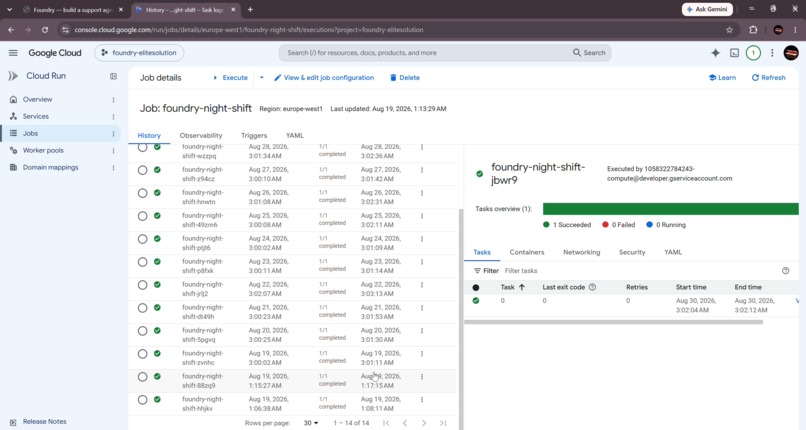The height and width of the screenshot is (430, 806).
Task: Open row menu for execution foundry-night-shift-p8fxk
Action: (x=422, y=262)
